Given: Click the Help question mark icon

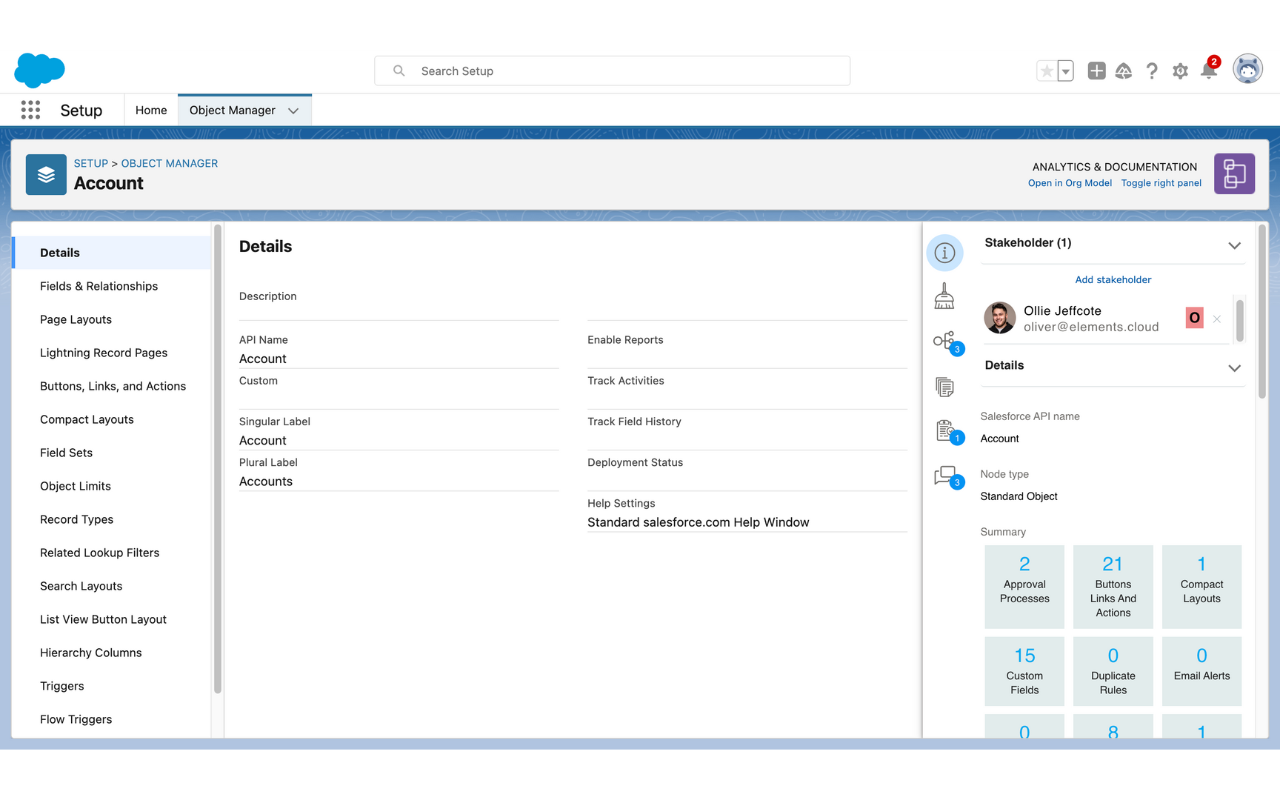Looking at the screenshot, I should (x=1152, y=71).
